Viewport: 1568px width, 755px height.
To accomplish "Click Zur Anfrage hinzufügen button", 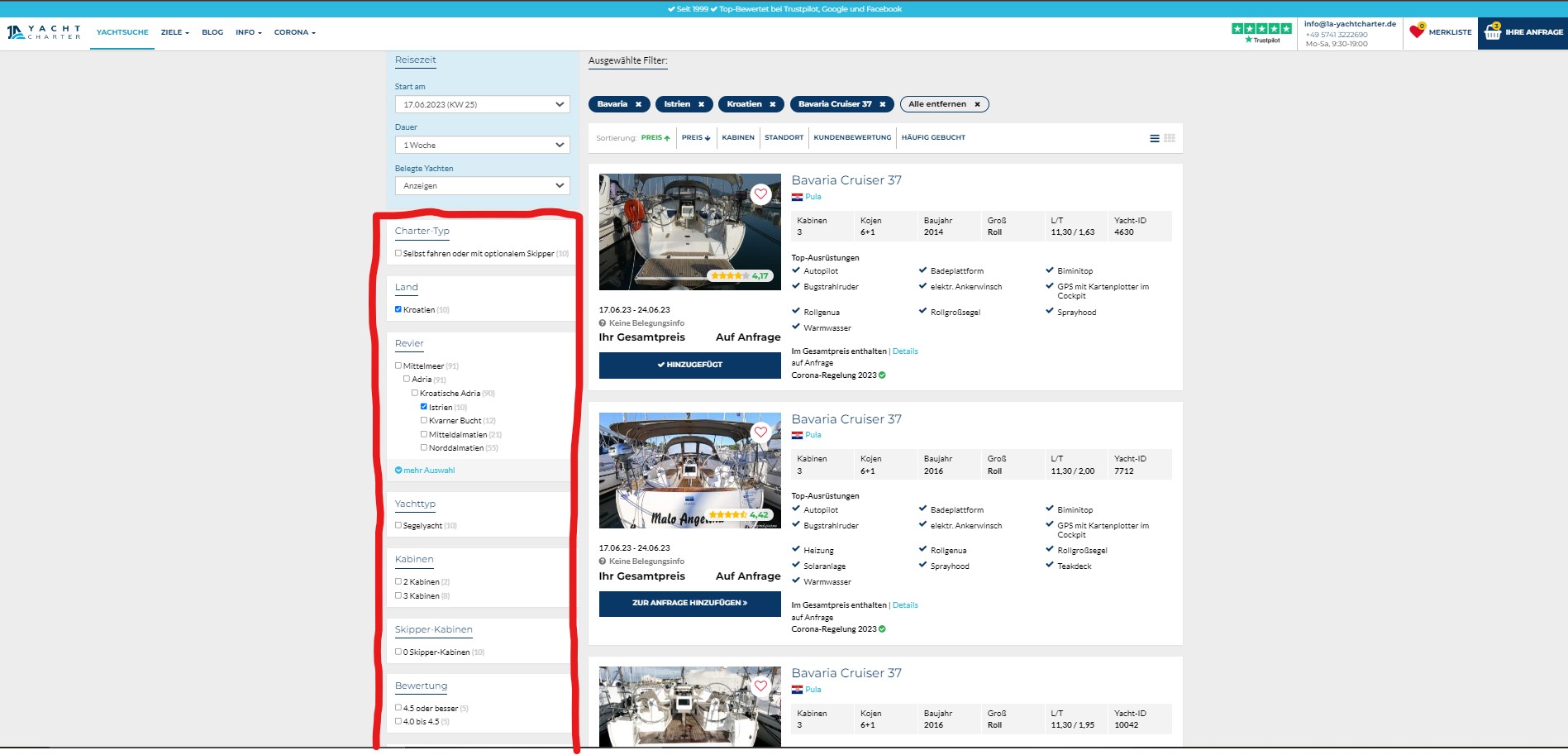I will pos(689,603).
